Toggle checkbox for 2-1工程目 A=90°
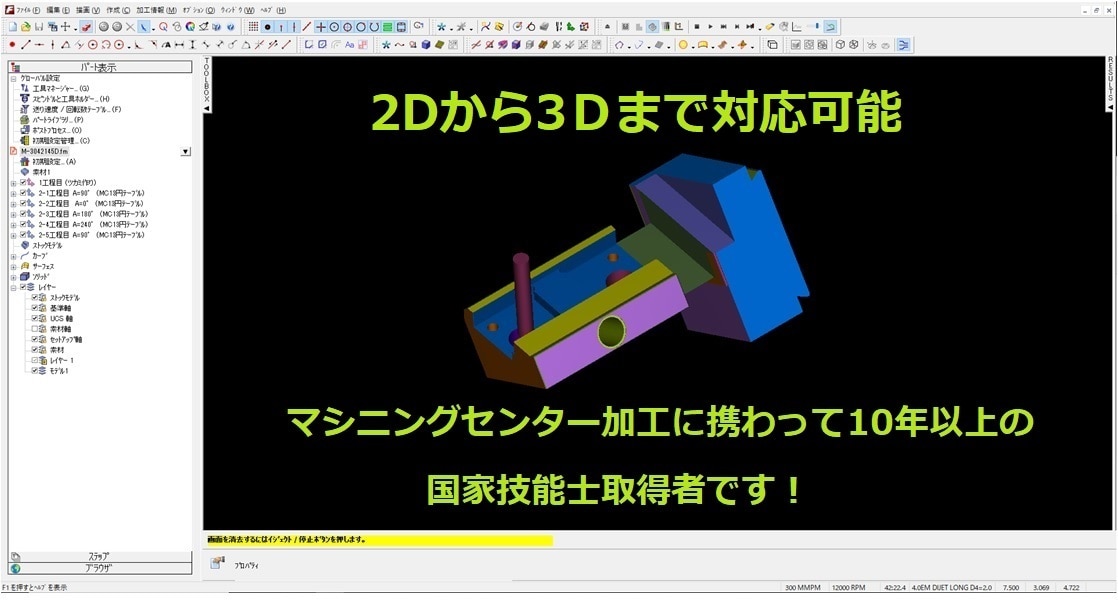Image resolution: width=1118 pixels, height=600 pixels. 23,193
